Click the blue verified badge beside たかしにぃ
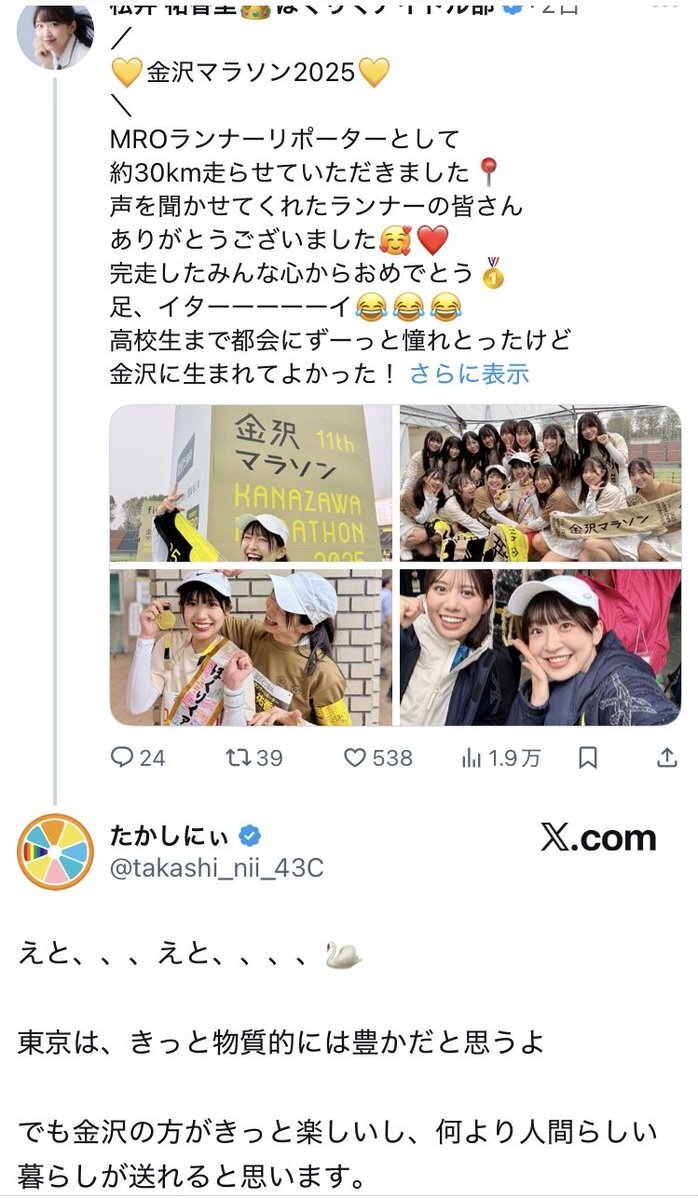This screenshot has width=698, height=1199. coord(250,836)
